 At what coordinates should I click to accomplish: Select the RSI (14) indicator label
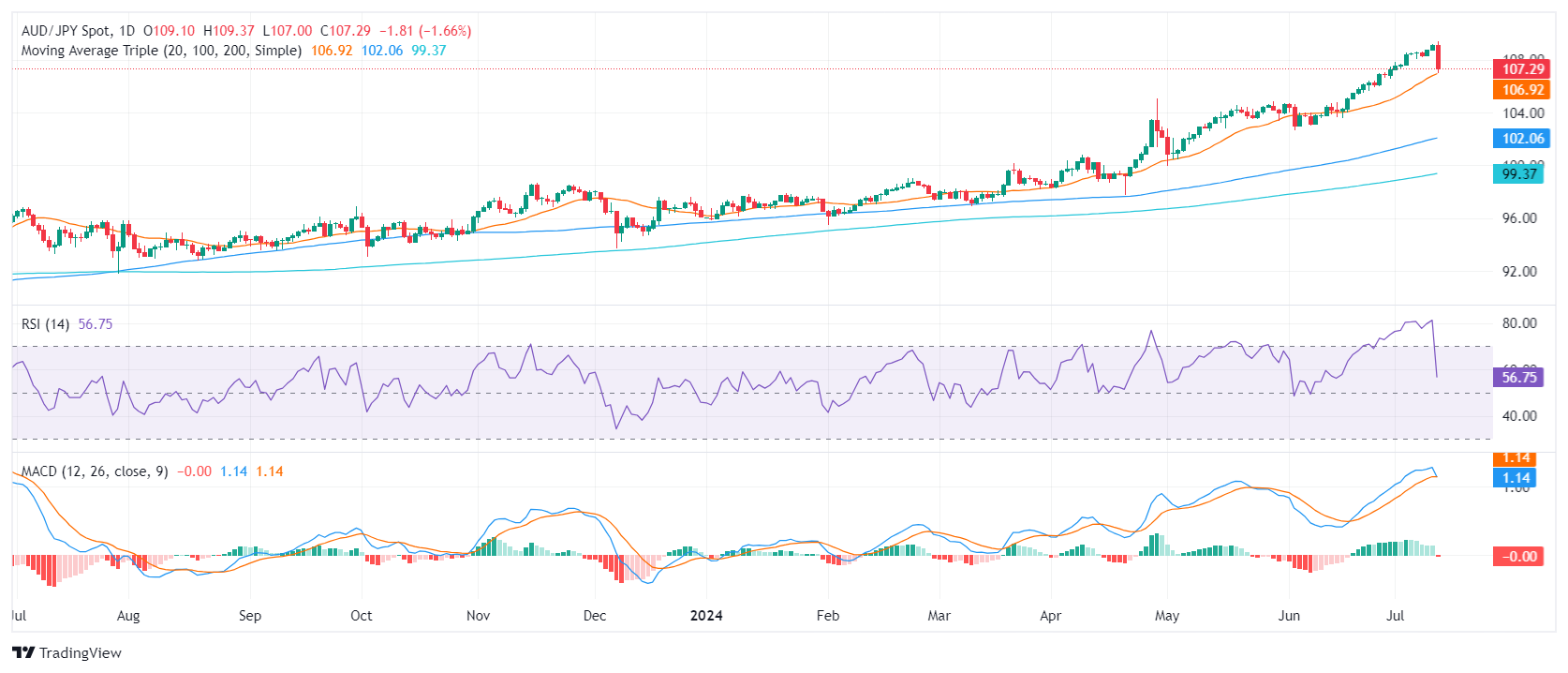[x=45, y=324]
